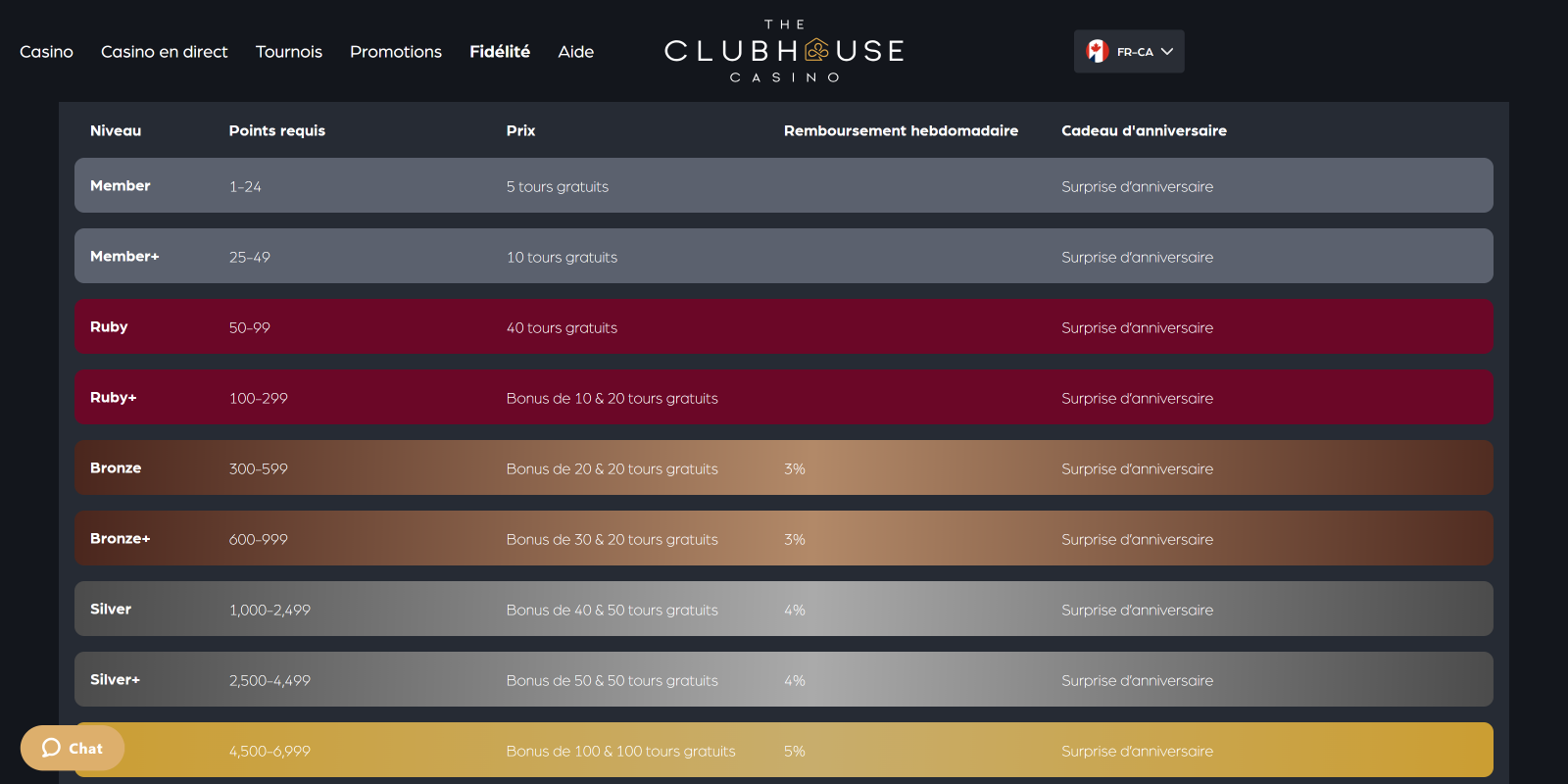This screenshot has height=784, width=1568.
Task: Click Bronze row 3% cashback
Action: (795, 468)
